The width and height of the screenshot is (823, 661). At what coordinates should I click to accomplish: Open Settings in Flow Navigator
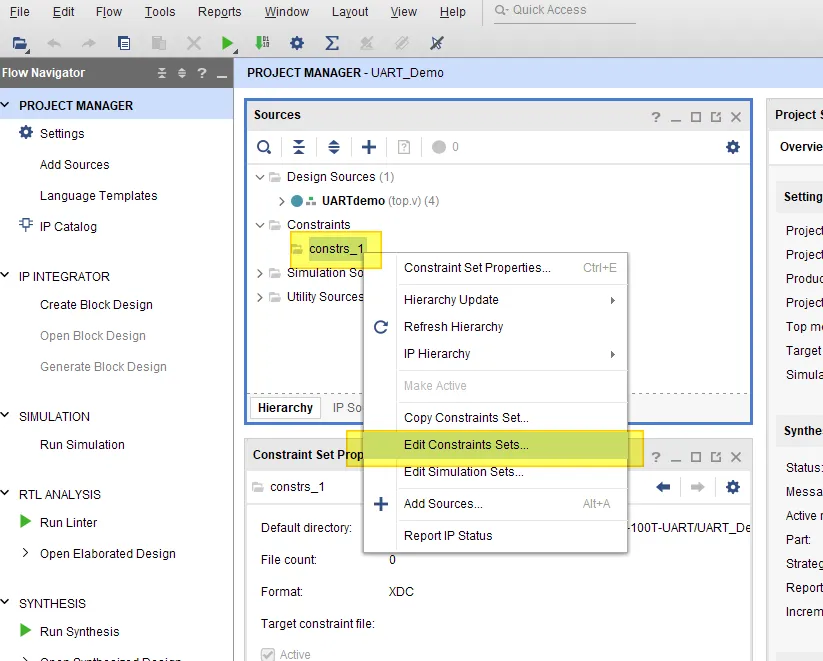[62, 134]
